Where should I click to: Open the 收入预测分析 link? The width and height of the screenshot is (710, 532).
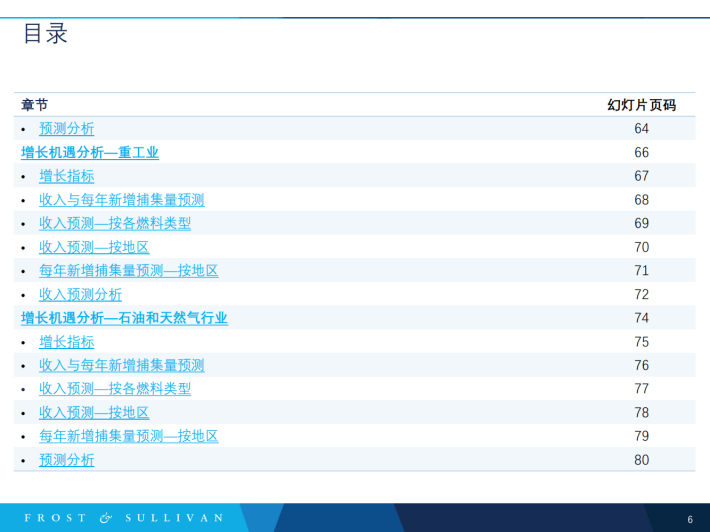point(81,295)
